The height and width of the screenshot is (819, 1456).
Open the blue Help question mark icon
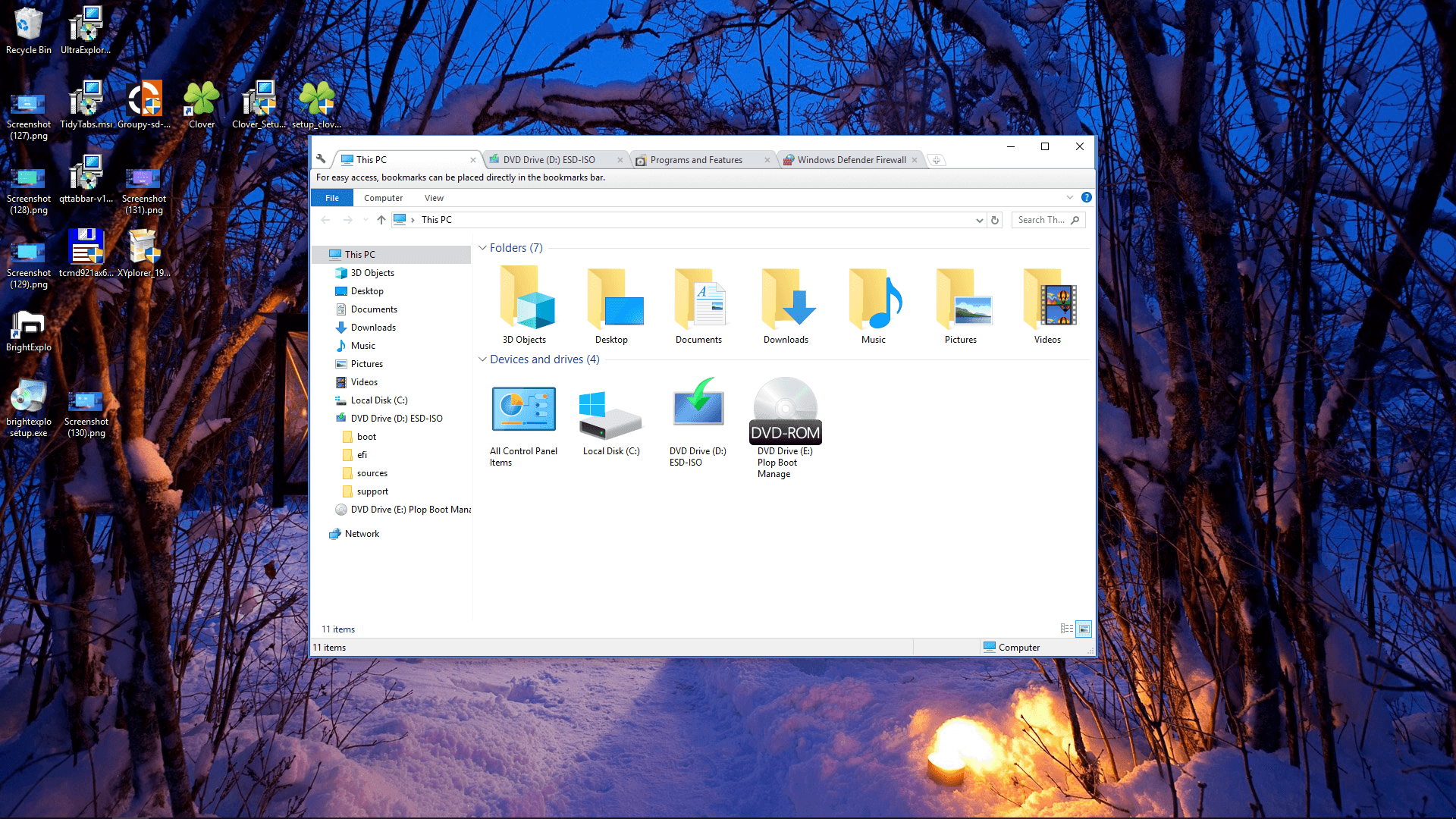(1086, 197)
